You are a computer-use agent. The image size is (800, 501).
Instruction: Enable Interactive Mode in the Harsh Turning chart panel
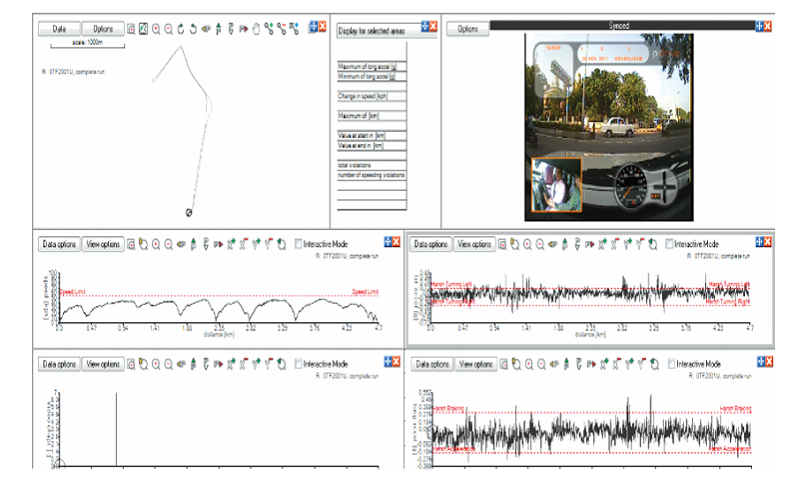[x=669, y=244]
